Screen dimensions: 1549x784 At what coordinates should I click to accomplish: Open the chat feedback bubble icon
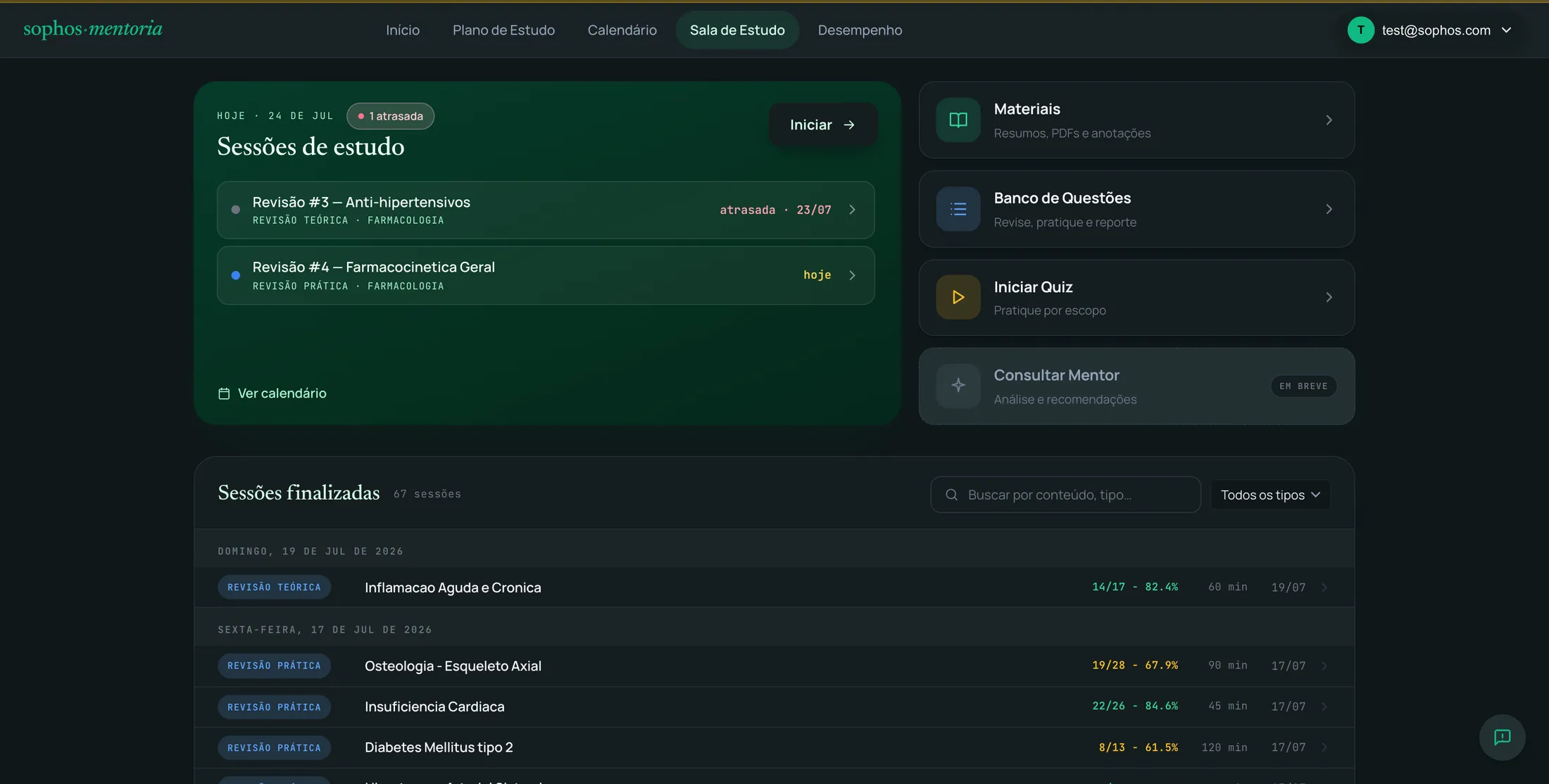pyautogui.click(x=1503, y=738)
